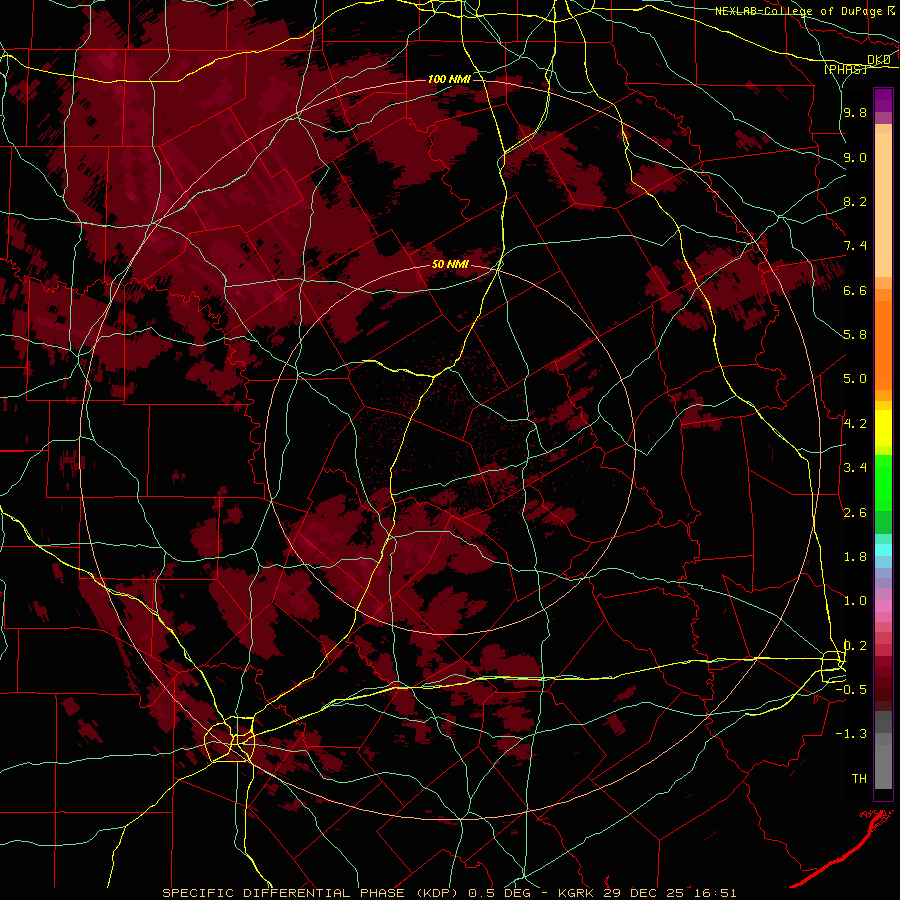Screen dimensions: 900x900
Task: Click the 4.2 value on the scale
Action: coord(855,424)
